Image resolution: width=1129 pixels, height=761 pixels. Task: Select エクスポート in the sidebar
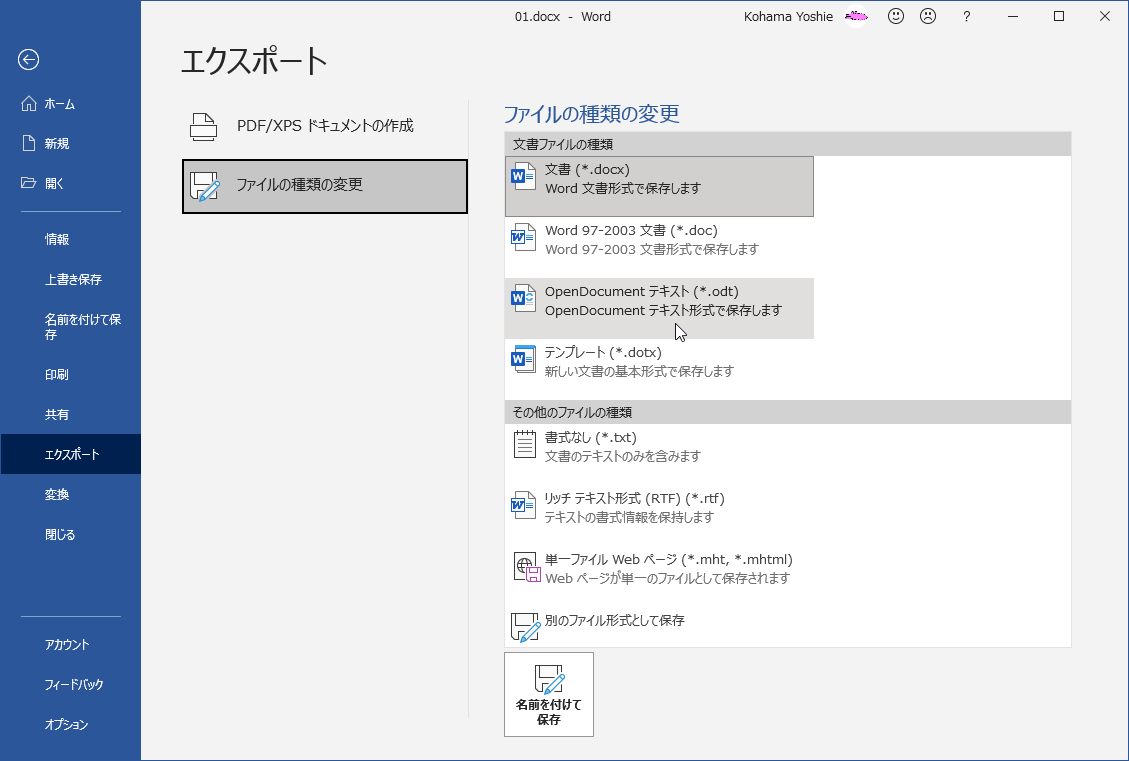click(x=71, y=454)
